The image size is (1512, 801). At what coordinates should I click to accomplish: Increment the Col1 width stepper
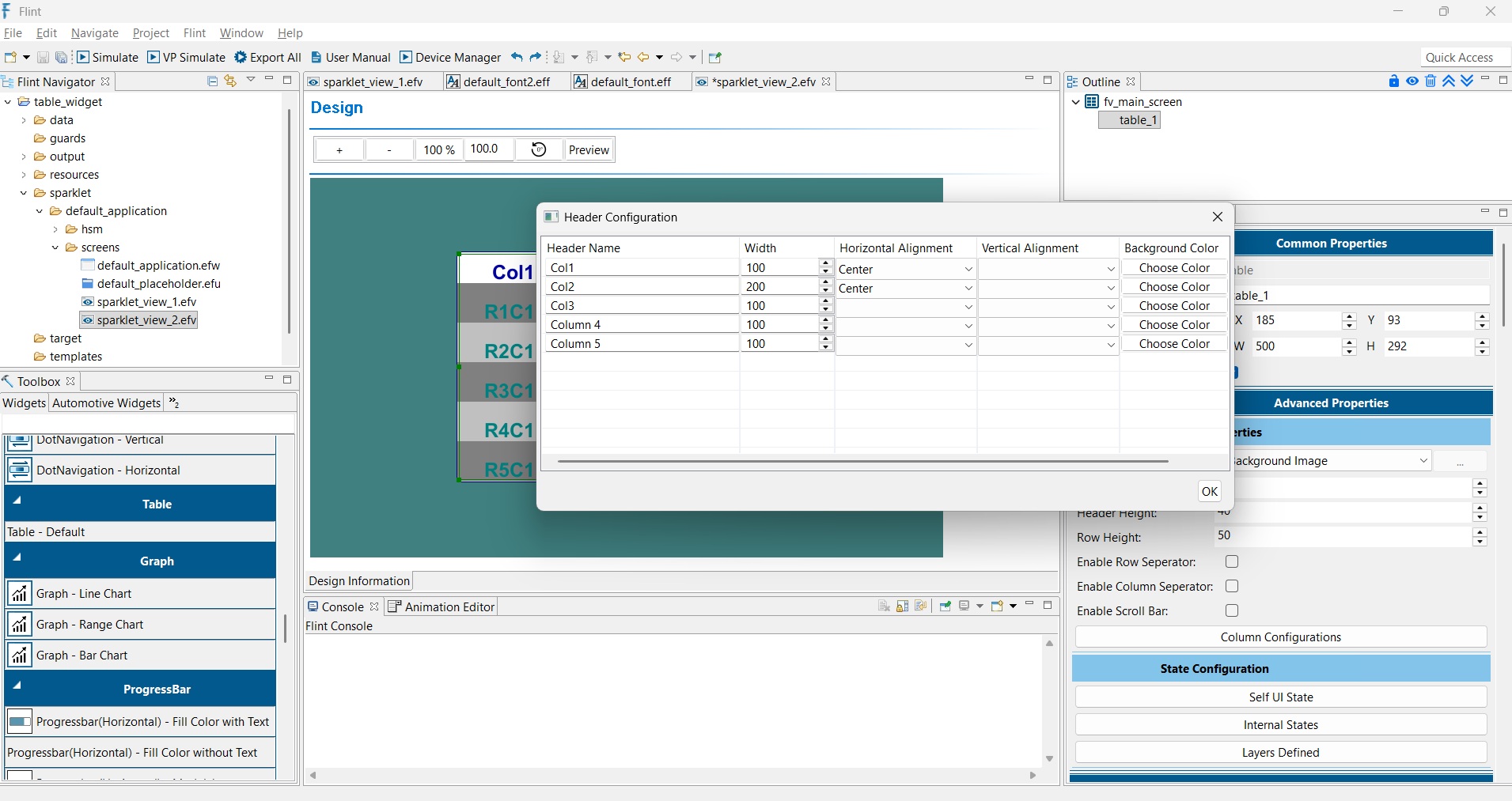click(826, 263)
